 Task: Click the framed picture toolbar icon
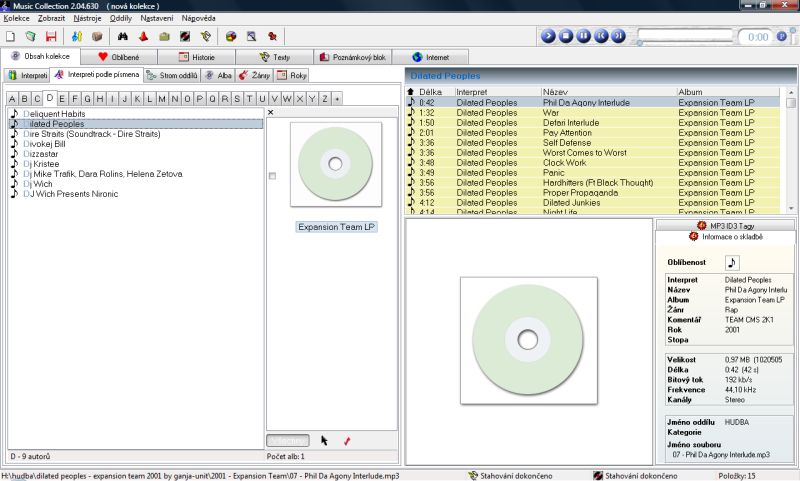(252, 37)
